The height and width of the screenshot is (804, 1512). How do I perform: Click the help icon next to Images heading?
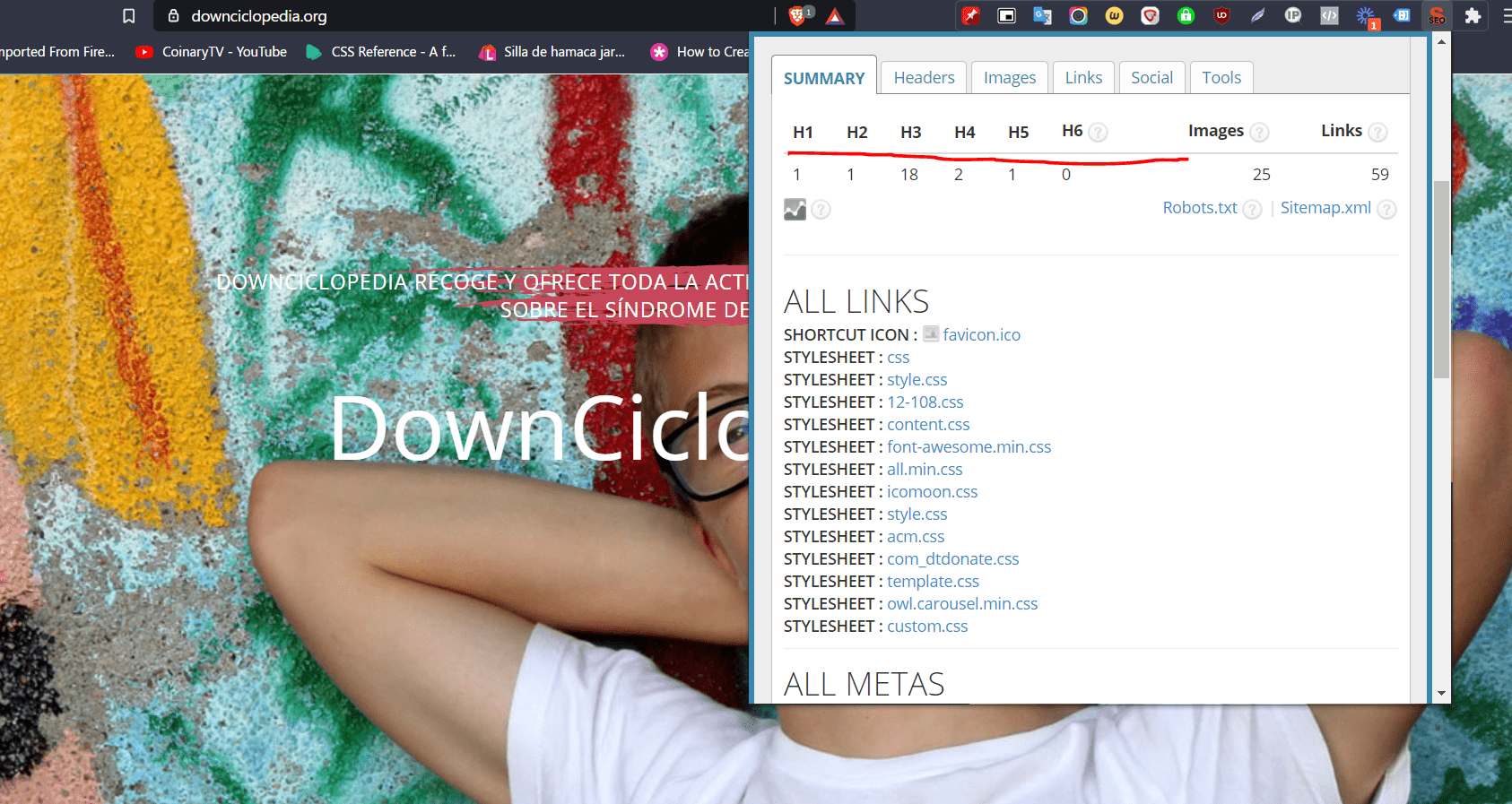tap(1260, 133)
